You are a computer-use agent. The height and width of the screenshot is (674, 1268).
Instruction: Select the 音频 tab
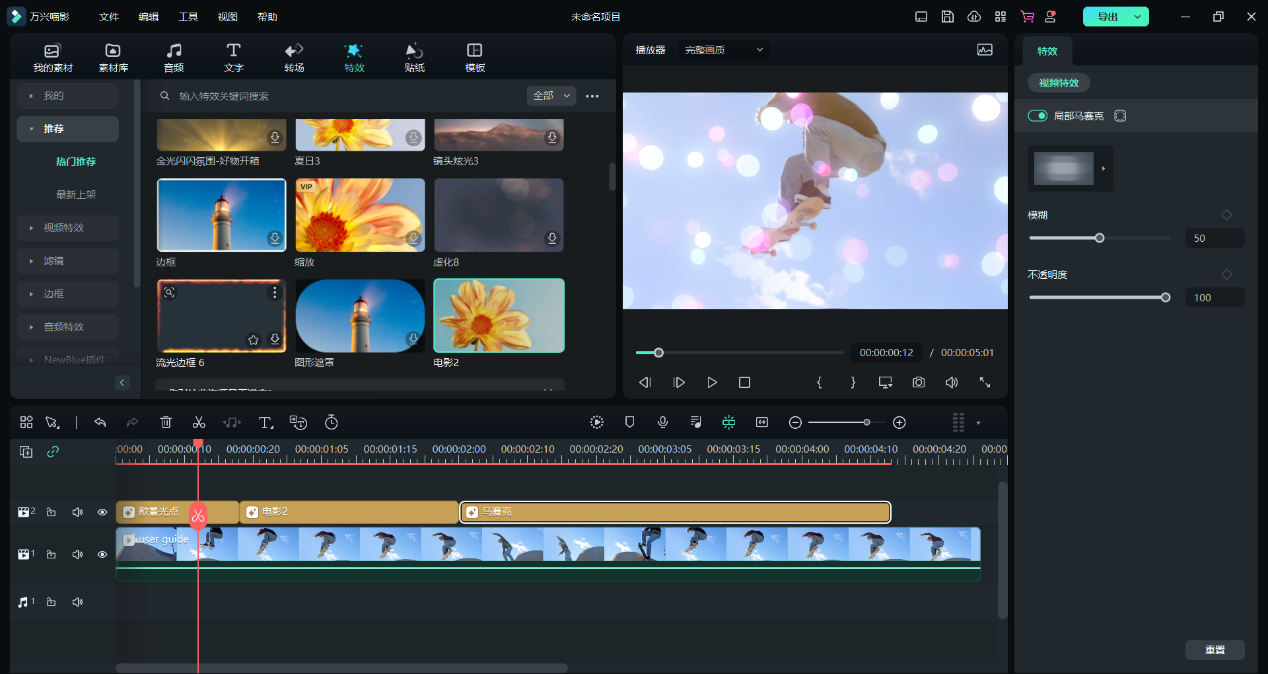tap(174, 58)
